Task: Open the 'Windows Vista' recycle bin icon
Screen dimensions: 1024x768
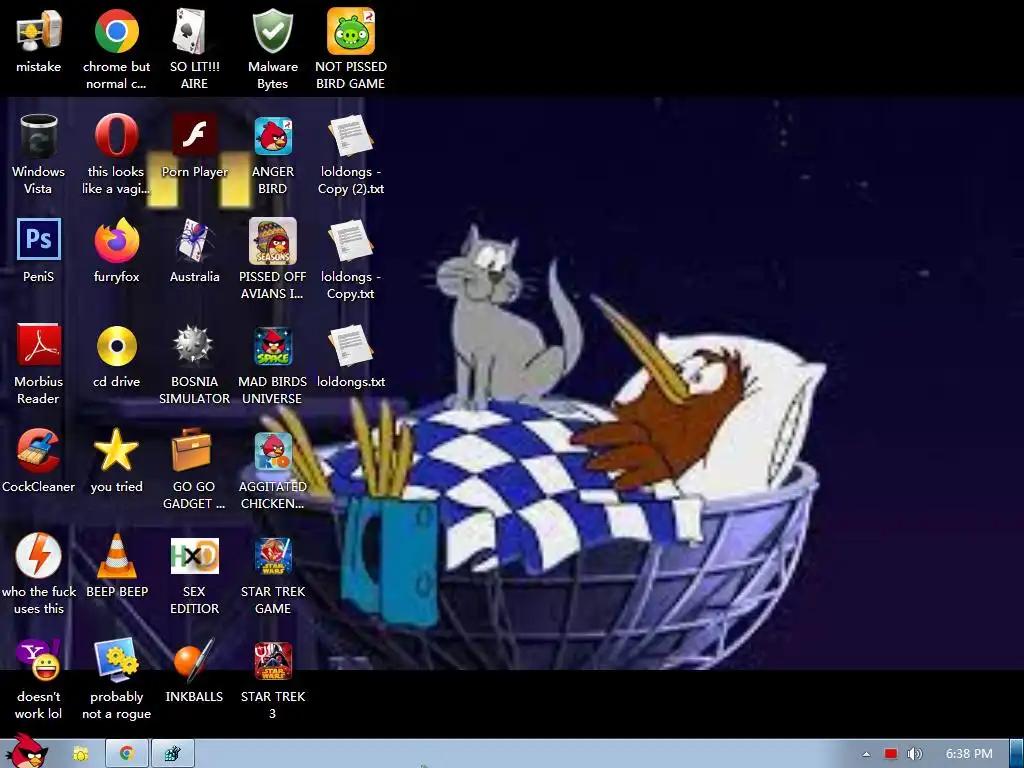Action: 39,136
